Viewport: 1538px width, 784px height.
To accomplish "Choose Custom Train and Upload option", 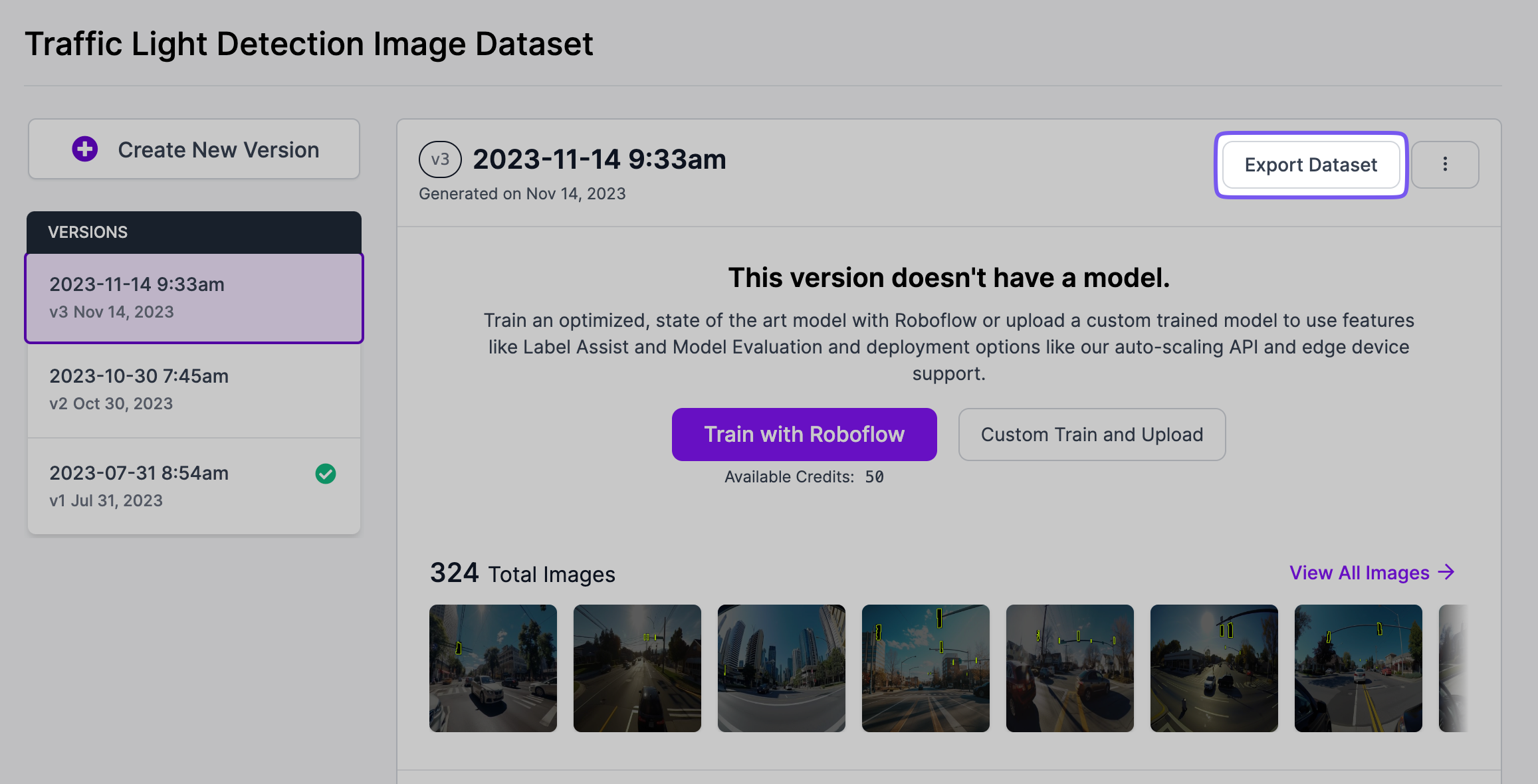I will tap(1091, 435).
